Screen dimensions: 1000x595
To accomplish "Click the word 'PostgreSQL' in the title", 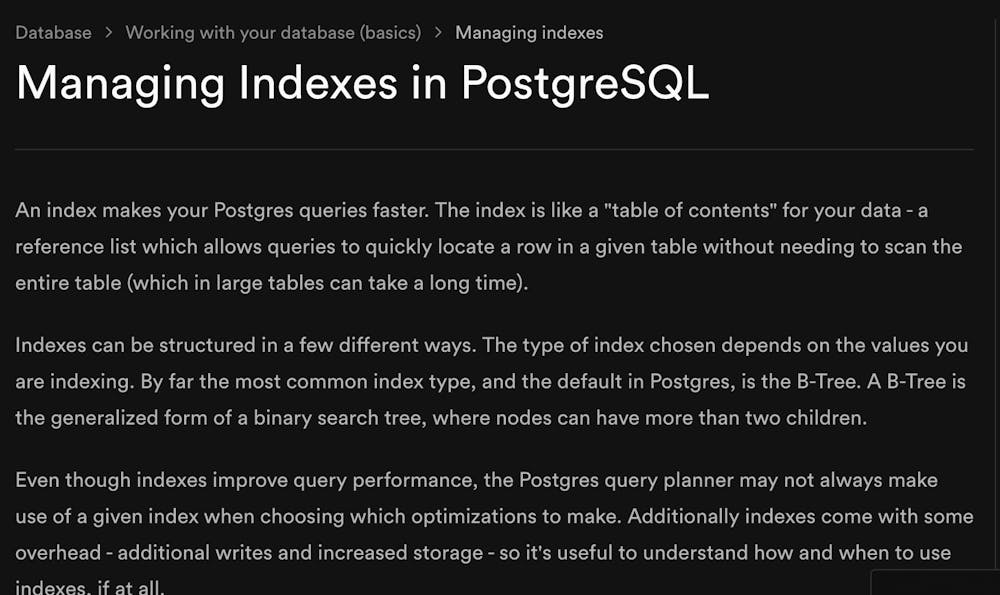I will (585, 84).
